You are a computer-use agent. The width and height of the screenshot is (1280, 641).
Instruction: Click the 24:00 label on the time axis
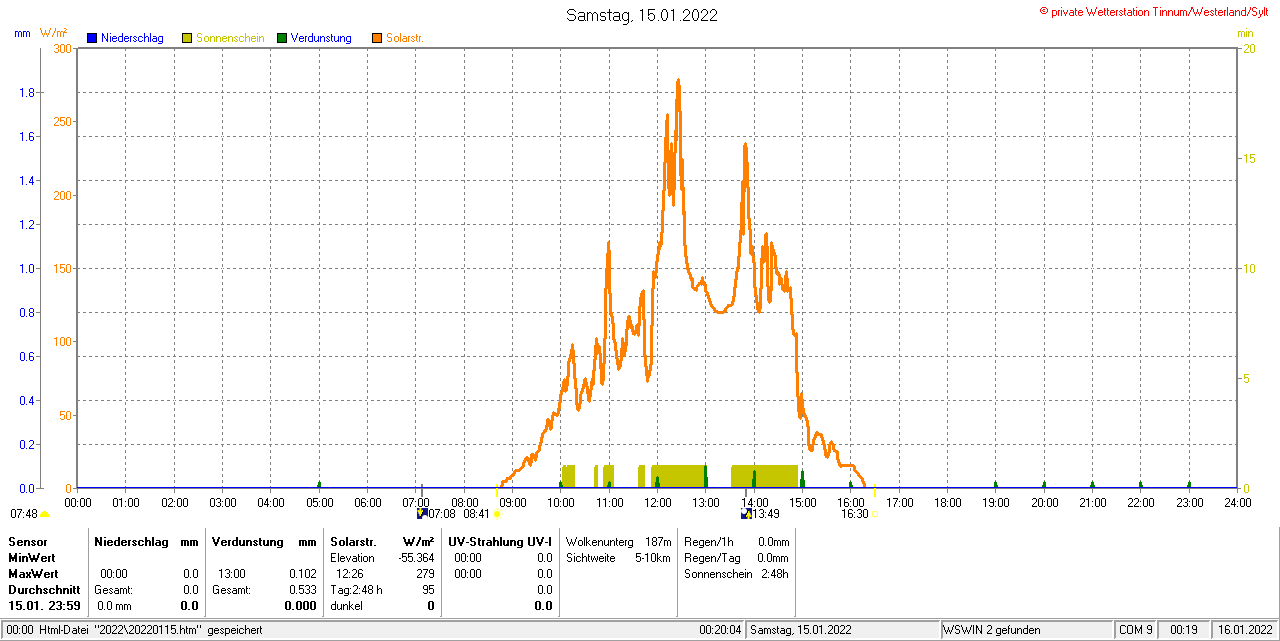[1238, 502]
